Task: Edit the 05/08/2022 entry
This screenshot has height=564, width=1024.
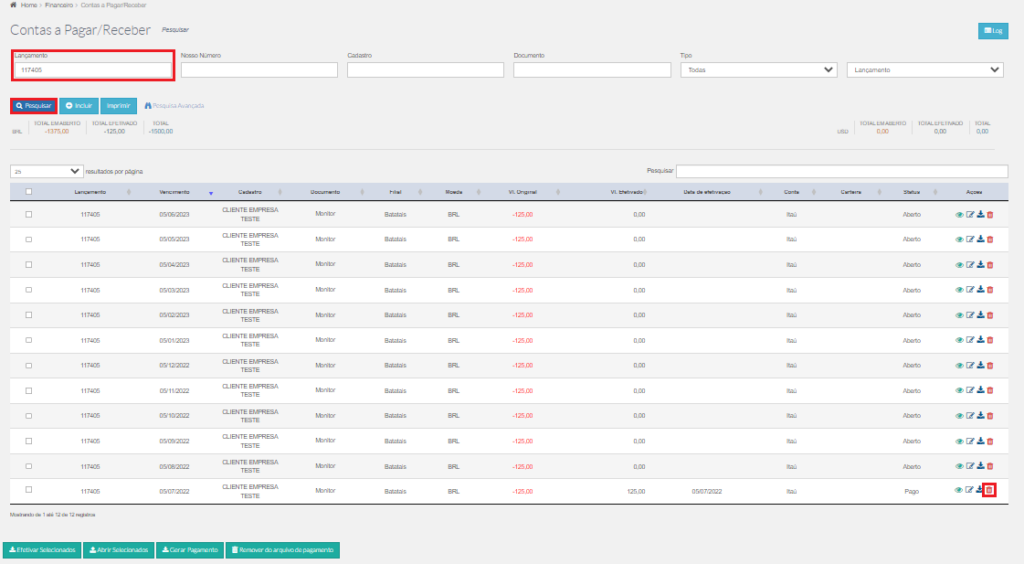Action: pos(970,466)
